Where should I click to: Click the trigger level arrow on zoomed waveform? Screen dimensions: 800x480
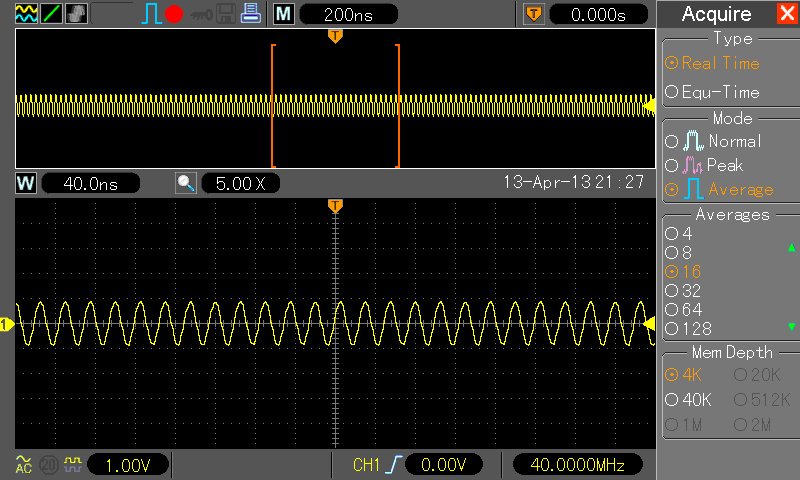pos(649,324)
